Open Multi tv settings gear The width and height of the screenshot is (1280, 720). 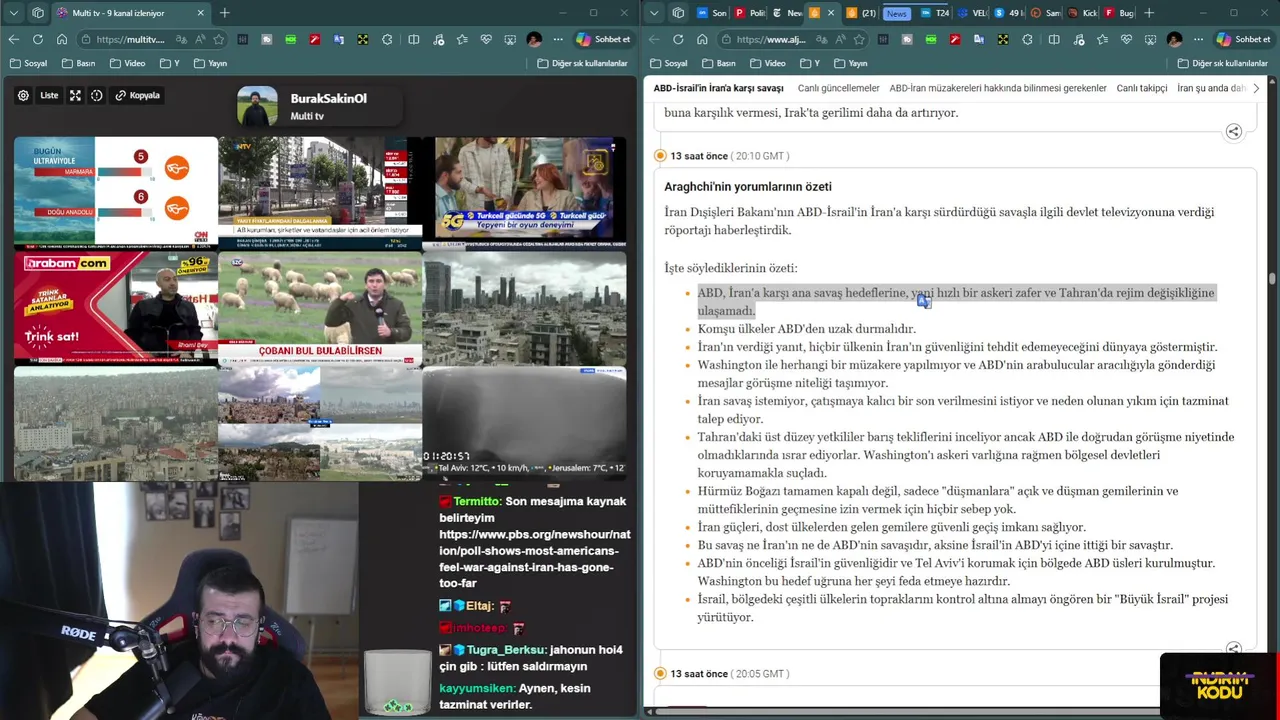coord(23,95)
